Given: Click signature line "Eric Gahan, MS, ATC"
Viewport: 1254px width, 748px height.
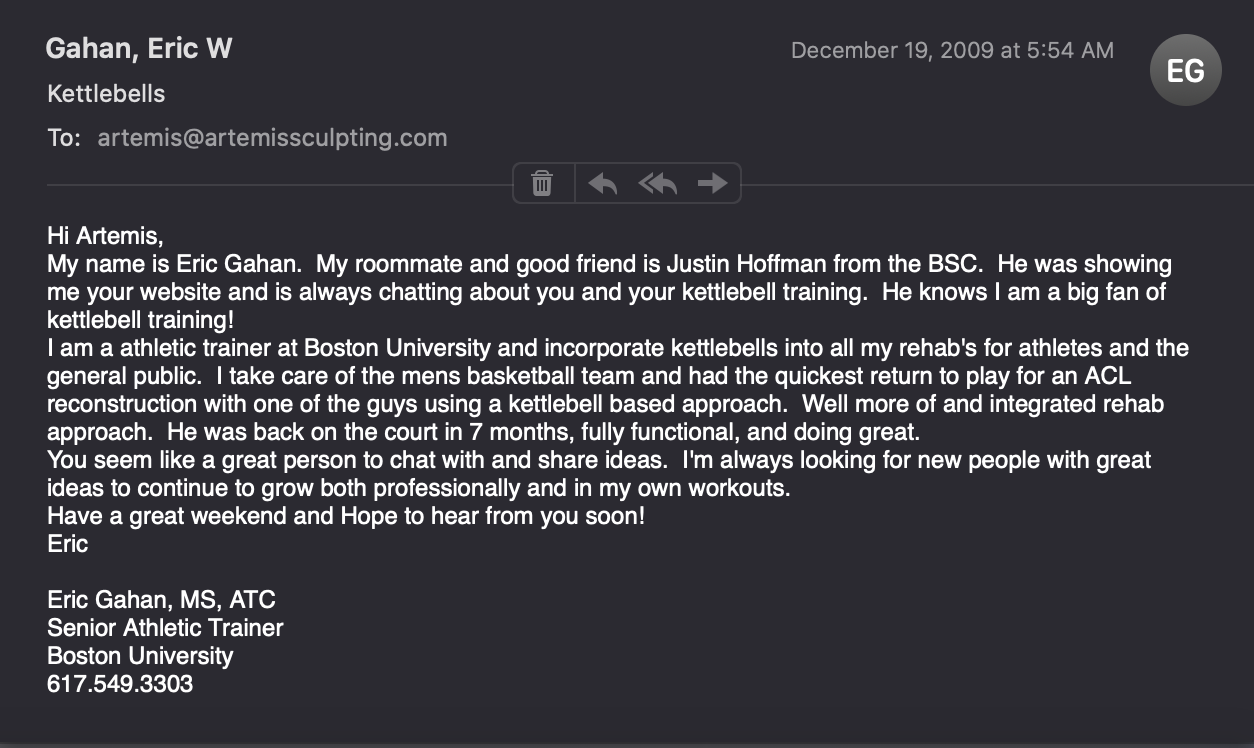Looking at the screenshot, I should (161, 600).
